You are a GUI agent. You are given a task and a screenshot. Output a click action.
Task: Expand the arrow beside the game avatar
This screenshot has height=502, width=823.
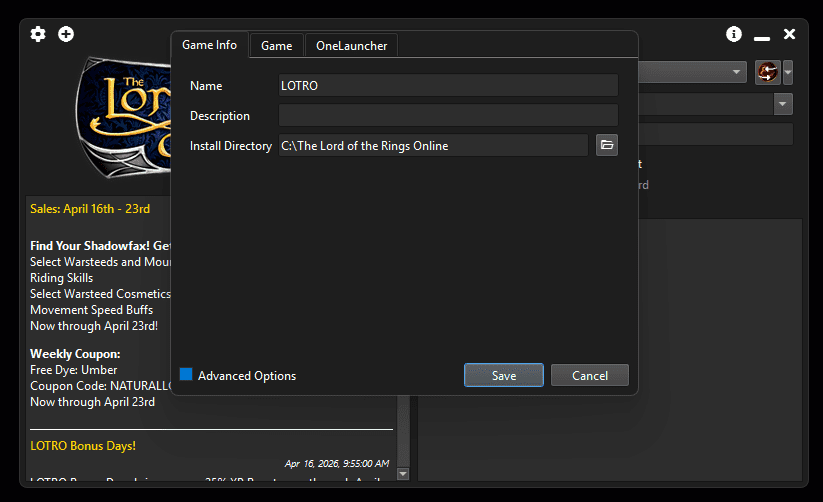(x=788, y=72)
